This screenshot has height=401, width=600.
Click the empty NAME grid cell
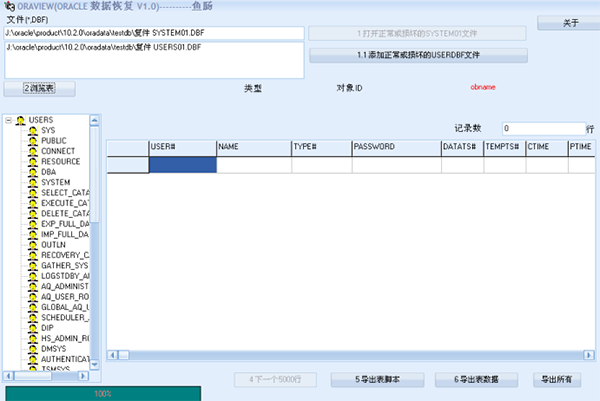coord(254,165)
